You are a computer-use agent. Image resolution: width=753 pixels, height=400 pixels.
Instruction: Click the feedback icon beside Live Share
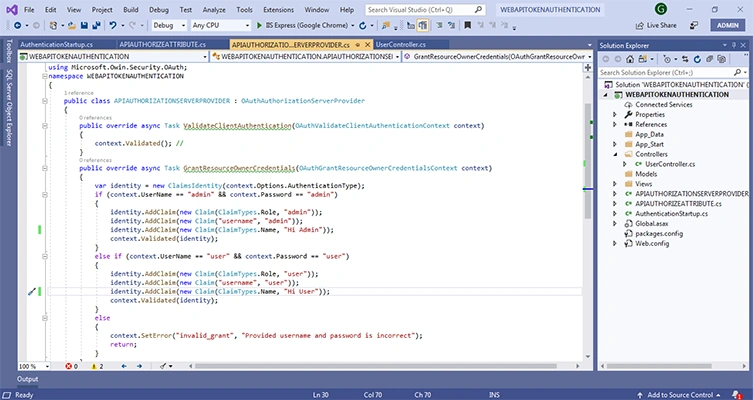[x=694, y=25]
